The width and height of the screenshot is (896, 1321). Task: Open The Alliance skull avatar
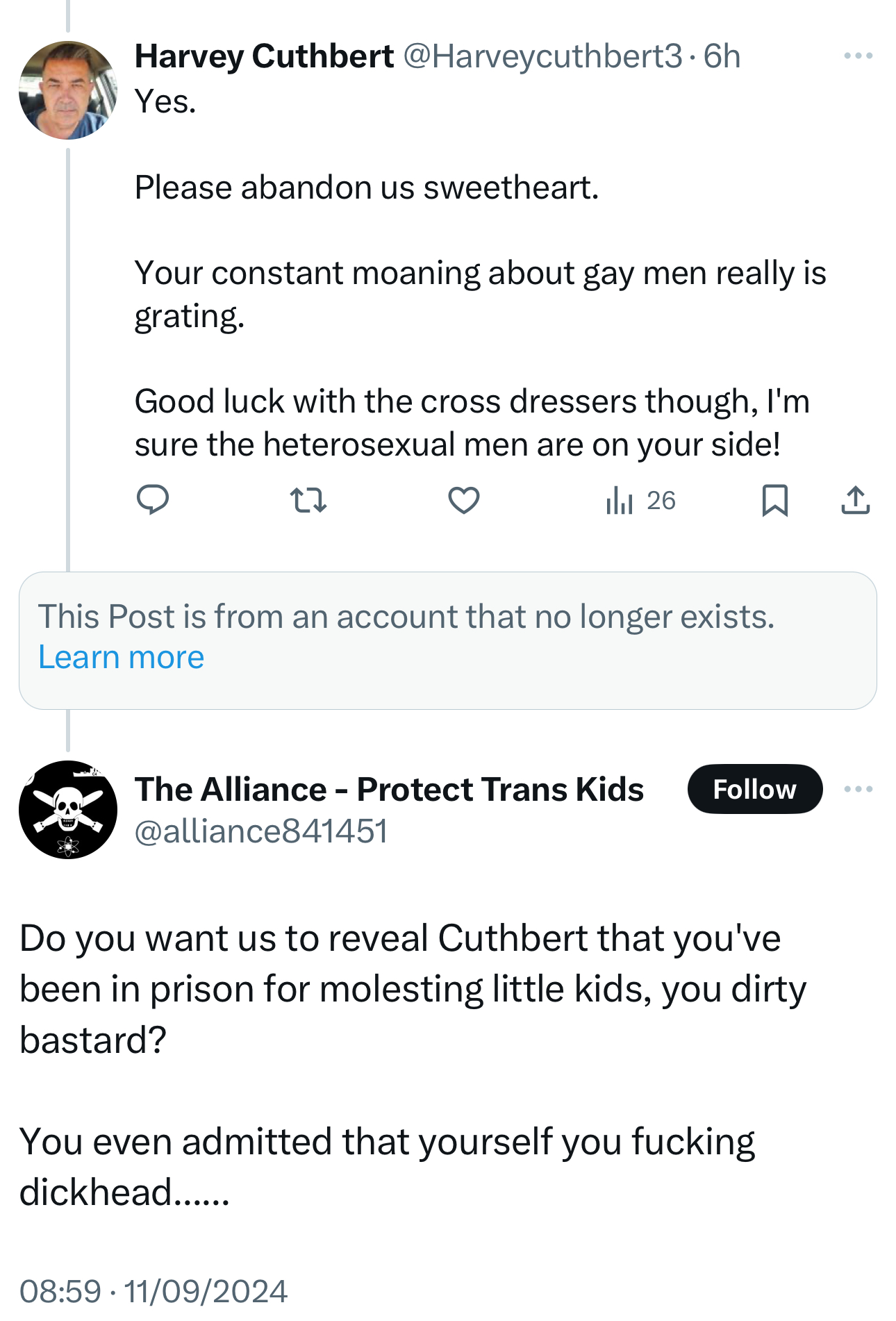[x=67, y=810]
